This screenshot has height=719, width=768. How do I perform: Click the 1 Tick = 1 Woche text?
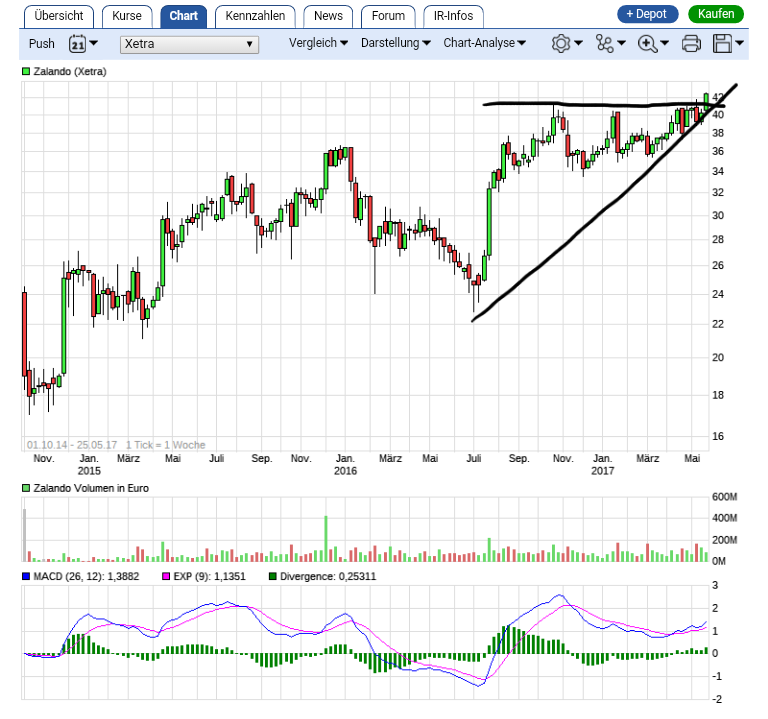pos(166,445)
